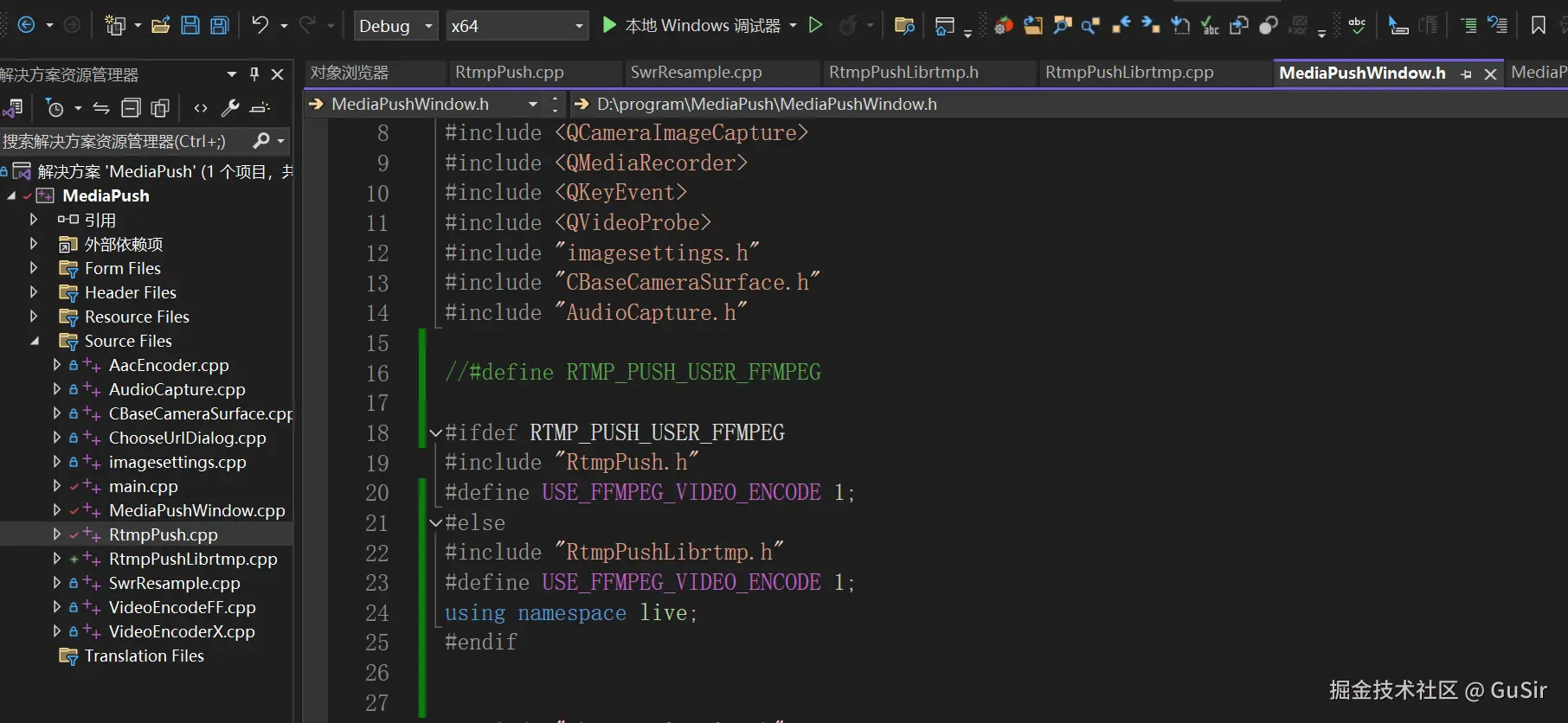
Task: Click the Navigate Forward blue-arrow Visual Assist icon
Action: [1151, 26]
